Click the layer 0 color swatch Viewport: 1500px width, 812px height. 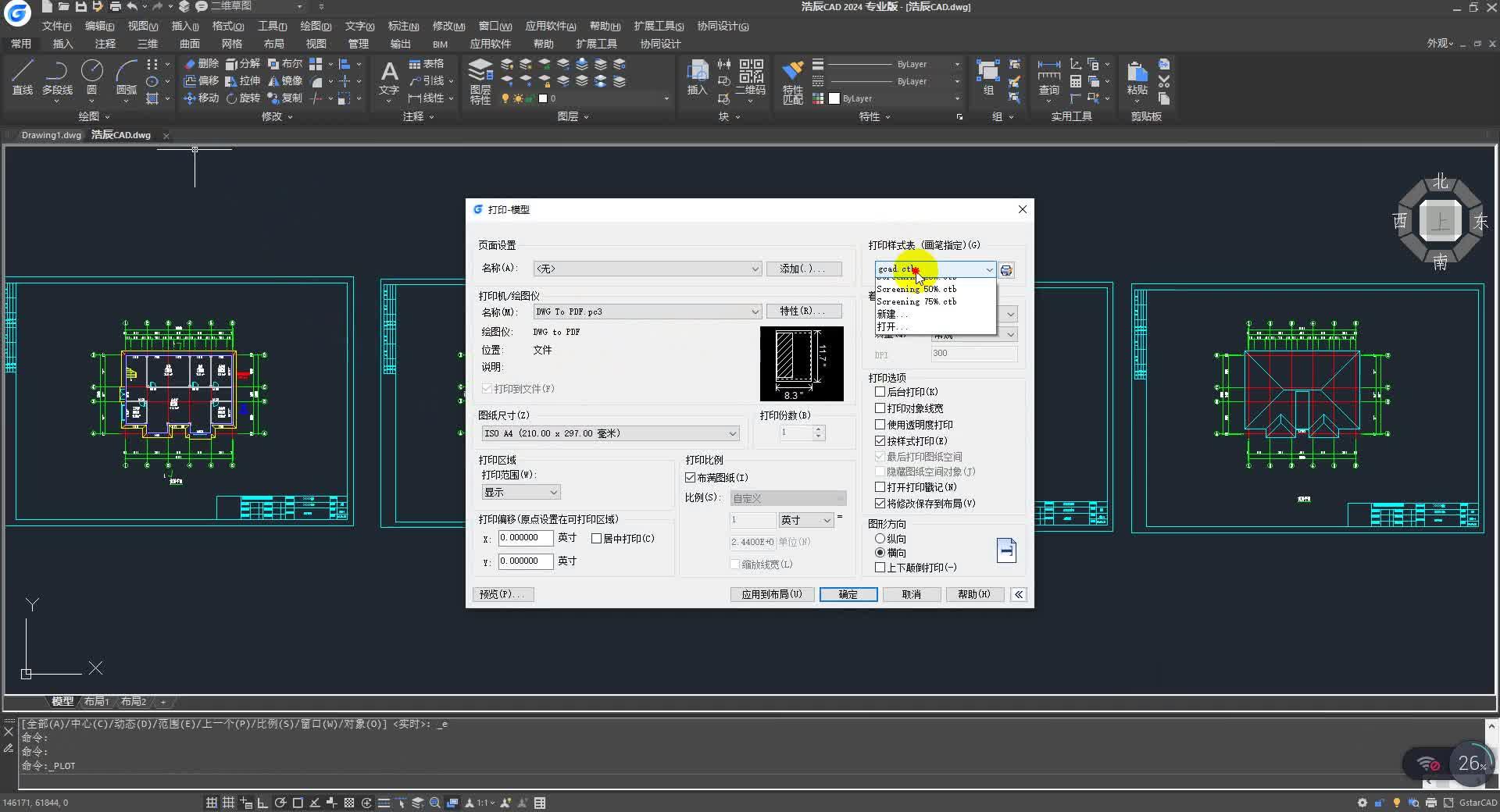(x=543, y=98)
